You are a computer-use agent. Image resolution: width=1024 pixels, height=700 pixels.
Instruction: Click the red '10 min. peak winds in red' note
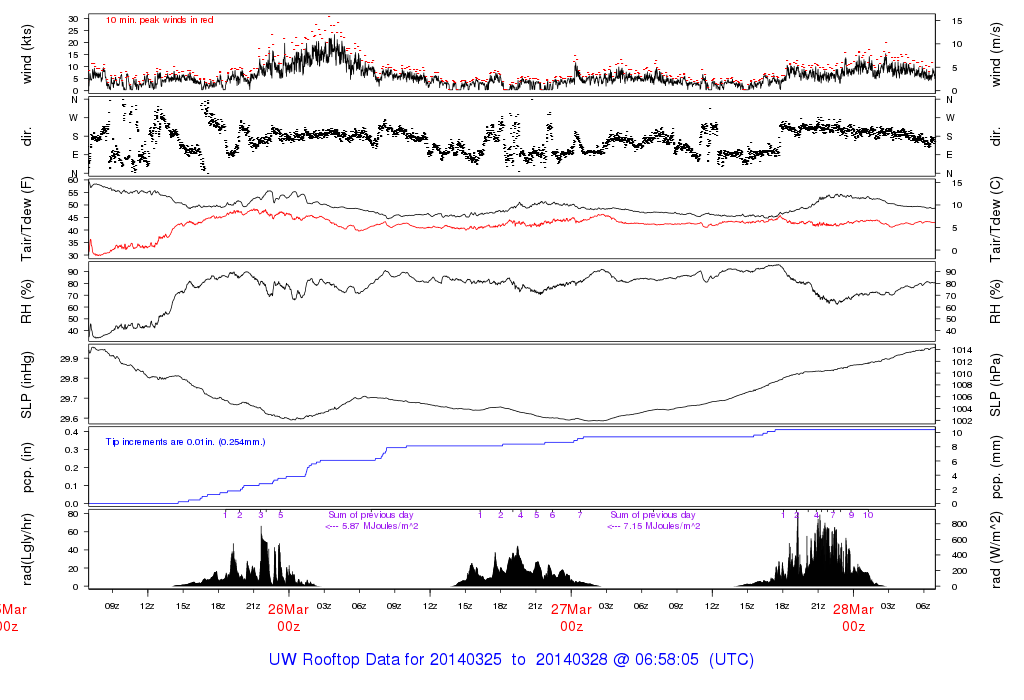pyautogui.click(x=159, y=20)
